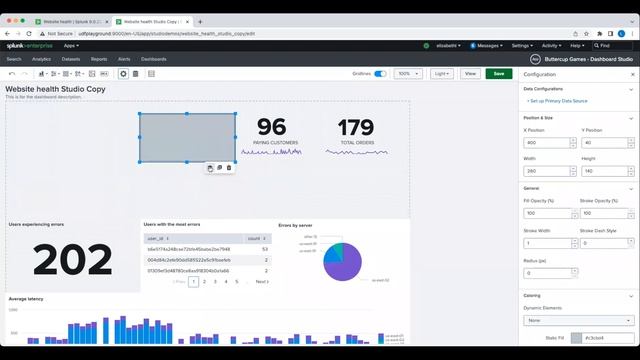Open the source code editor icon
The image size is (640, 360).
[x=151, y=74]
